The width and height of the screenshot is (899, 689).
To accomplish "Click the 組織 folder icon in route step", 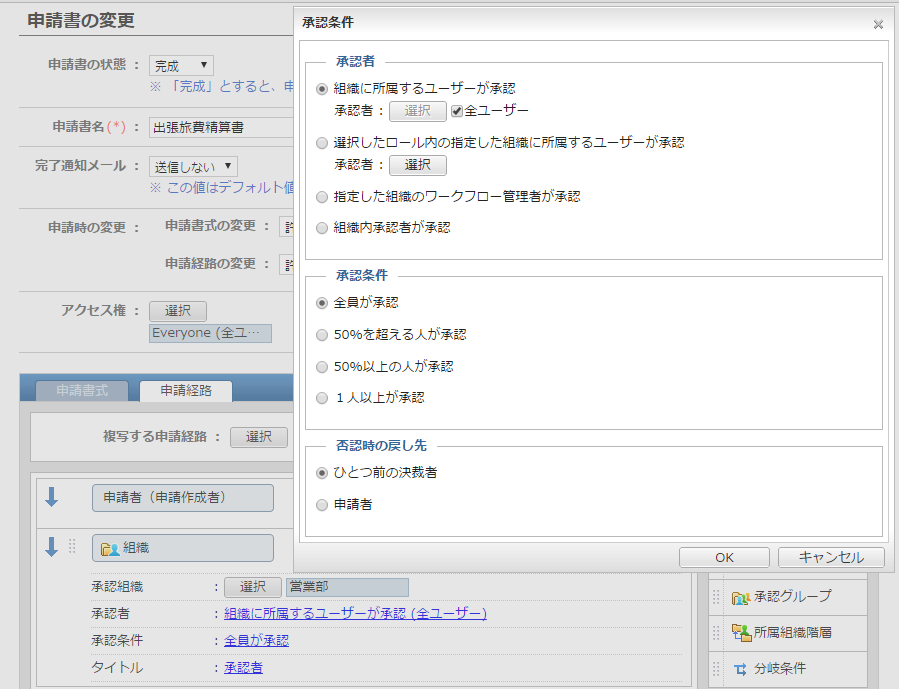I will [111, 548].
